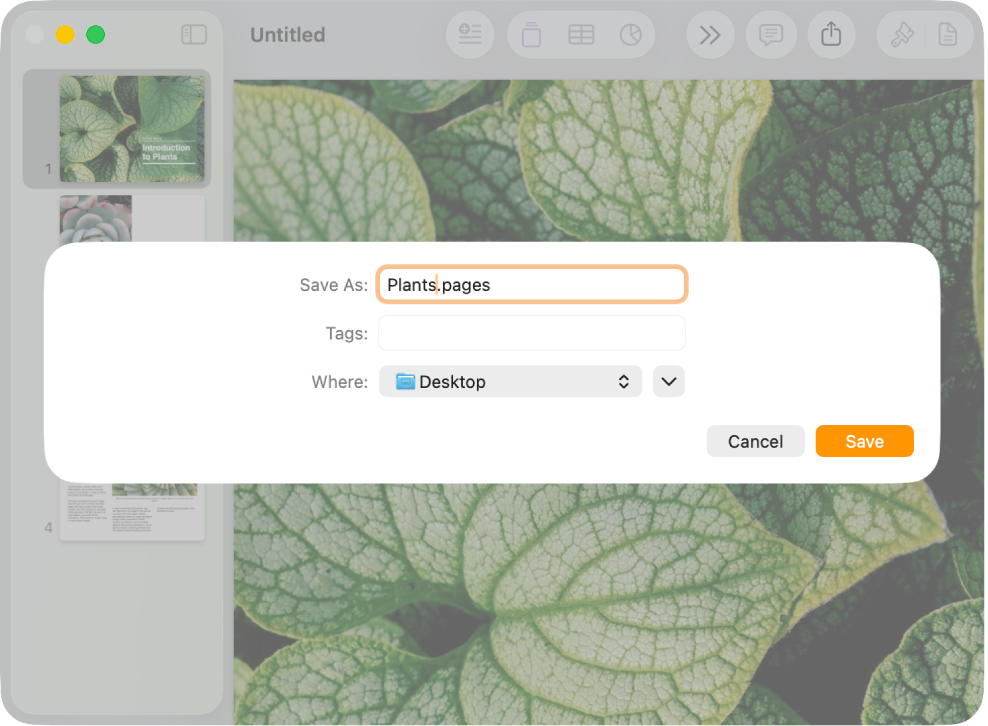The image size is (988, 726).
Task: Open the Insert menu icon in toolbar
Action: [469, 34]
